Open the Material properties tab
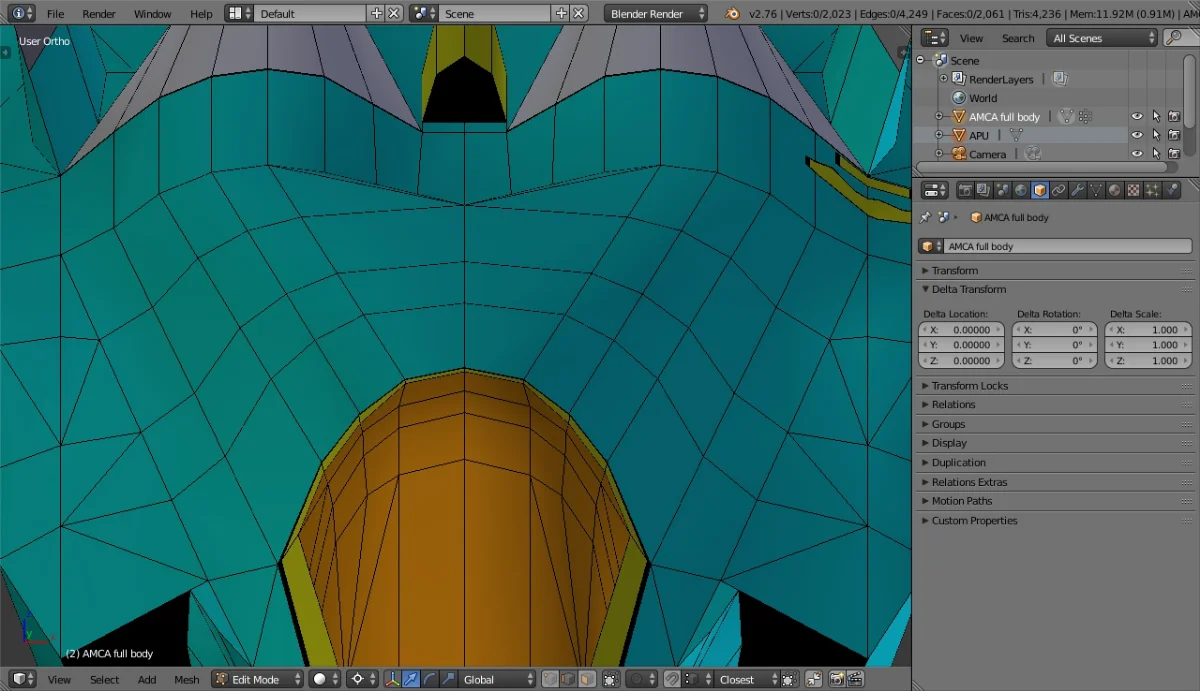The image size is (1200, 691). point(1115,190)
